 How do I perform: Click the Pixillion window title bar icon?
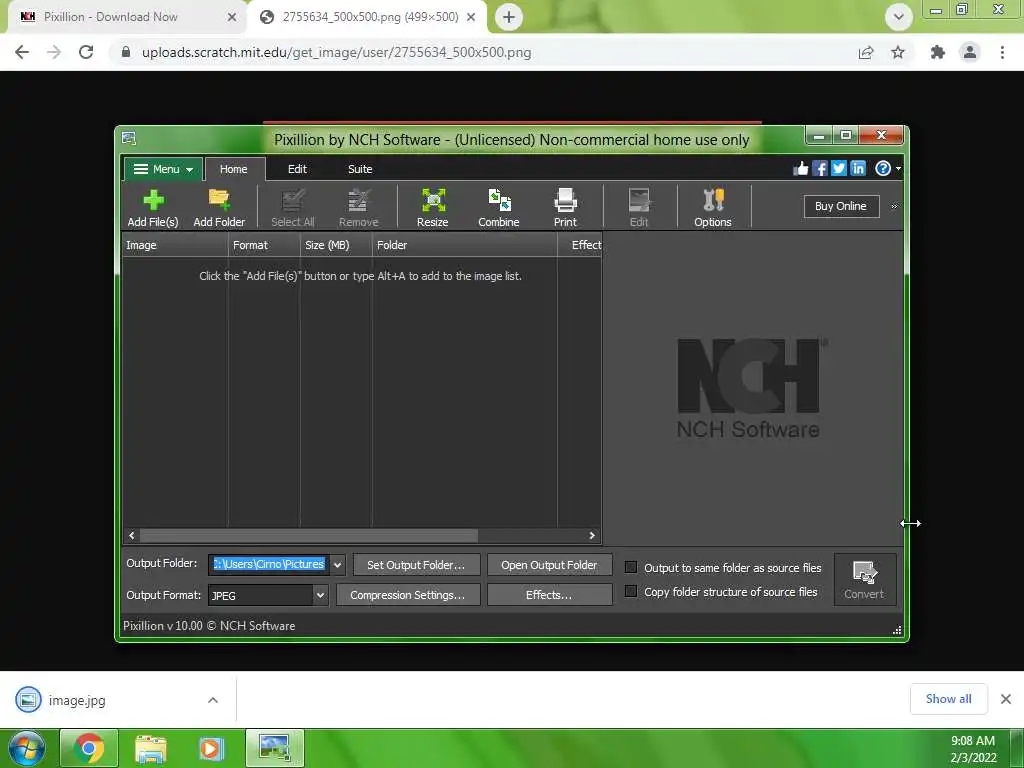pyautogui.click(x=129, y=138)
